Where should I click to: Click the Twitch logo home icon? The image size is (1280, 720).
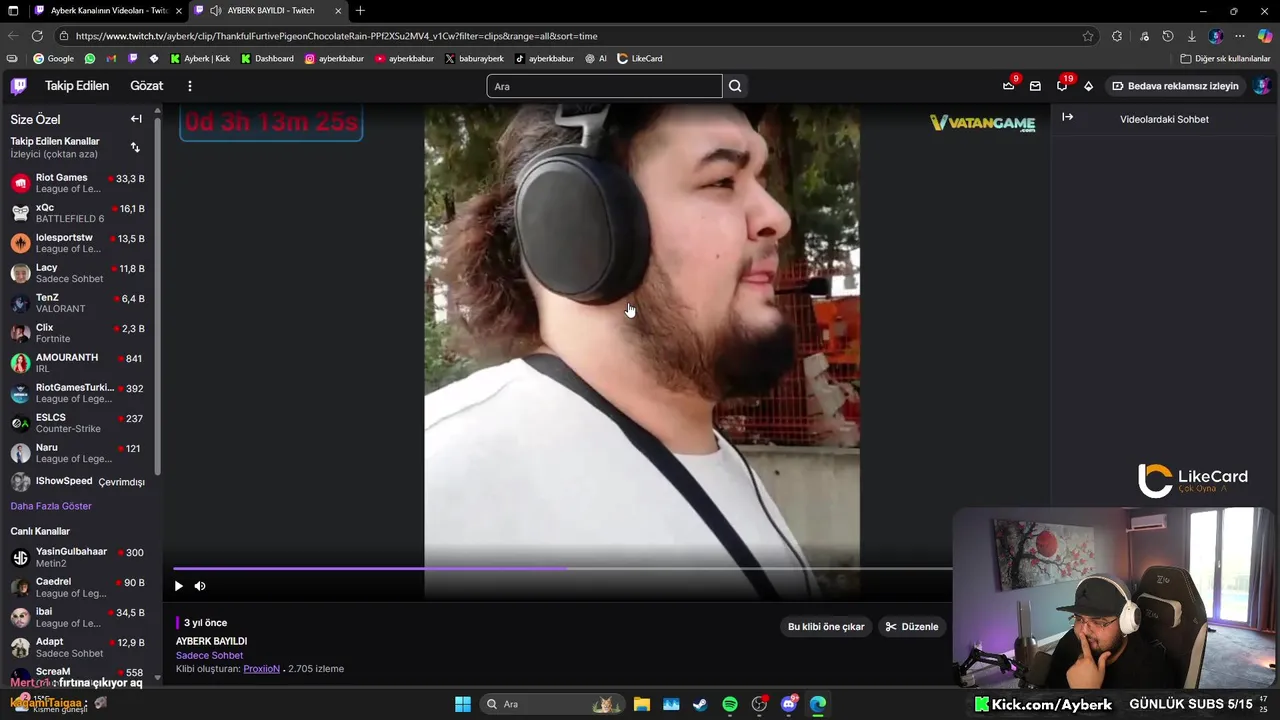(19, 86)
